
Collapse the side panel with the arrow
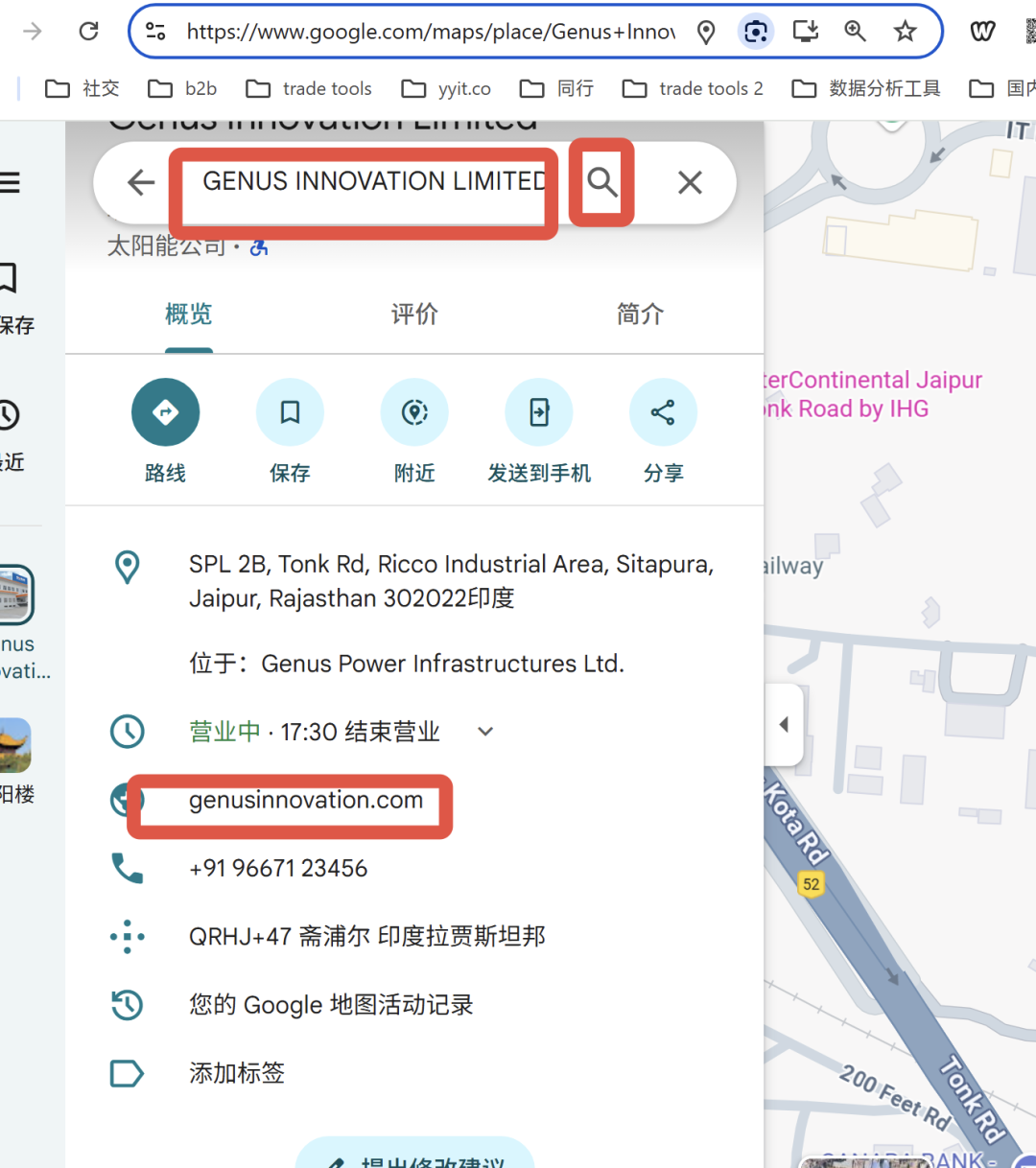(x=784, y=724)
